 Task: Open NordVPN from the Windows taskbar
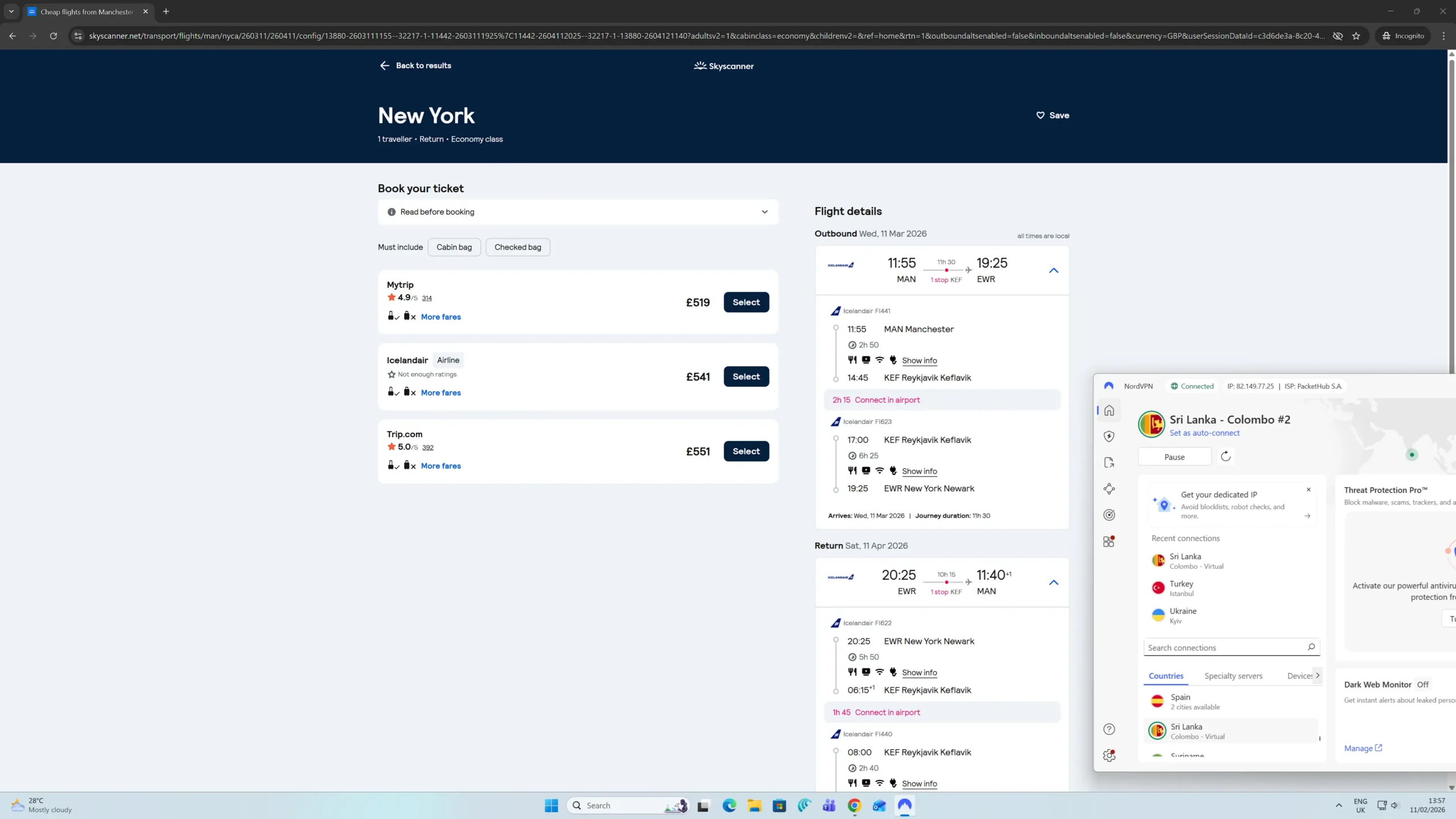pos(904,805)
